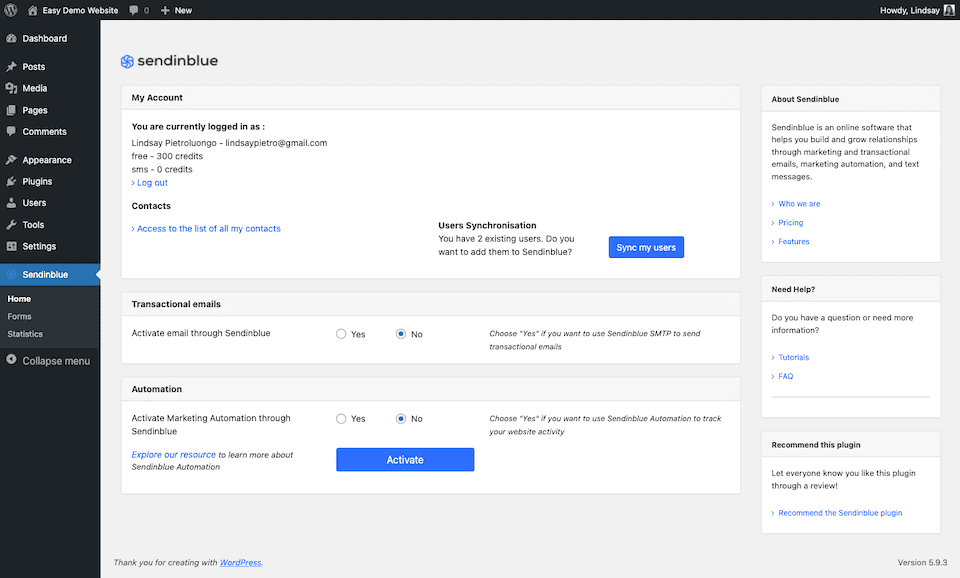
Task: Click the Sync my users button
Action: (x=646, y=247)
